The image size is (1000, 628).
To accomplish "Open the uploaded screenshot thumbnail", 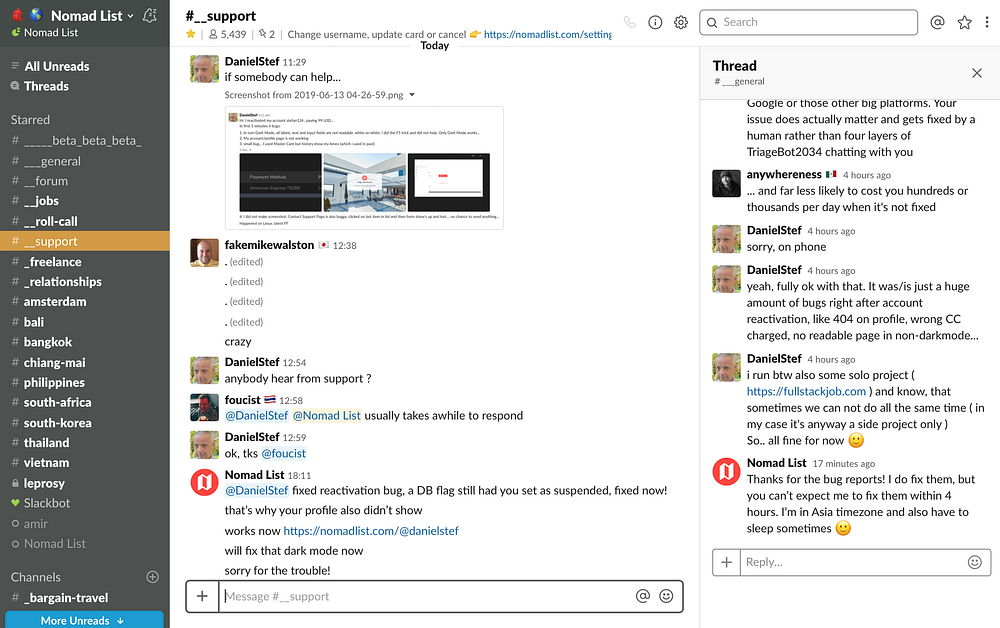I will (x=364, y=168).
